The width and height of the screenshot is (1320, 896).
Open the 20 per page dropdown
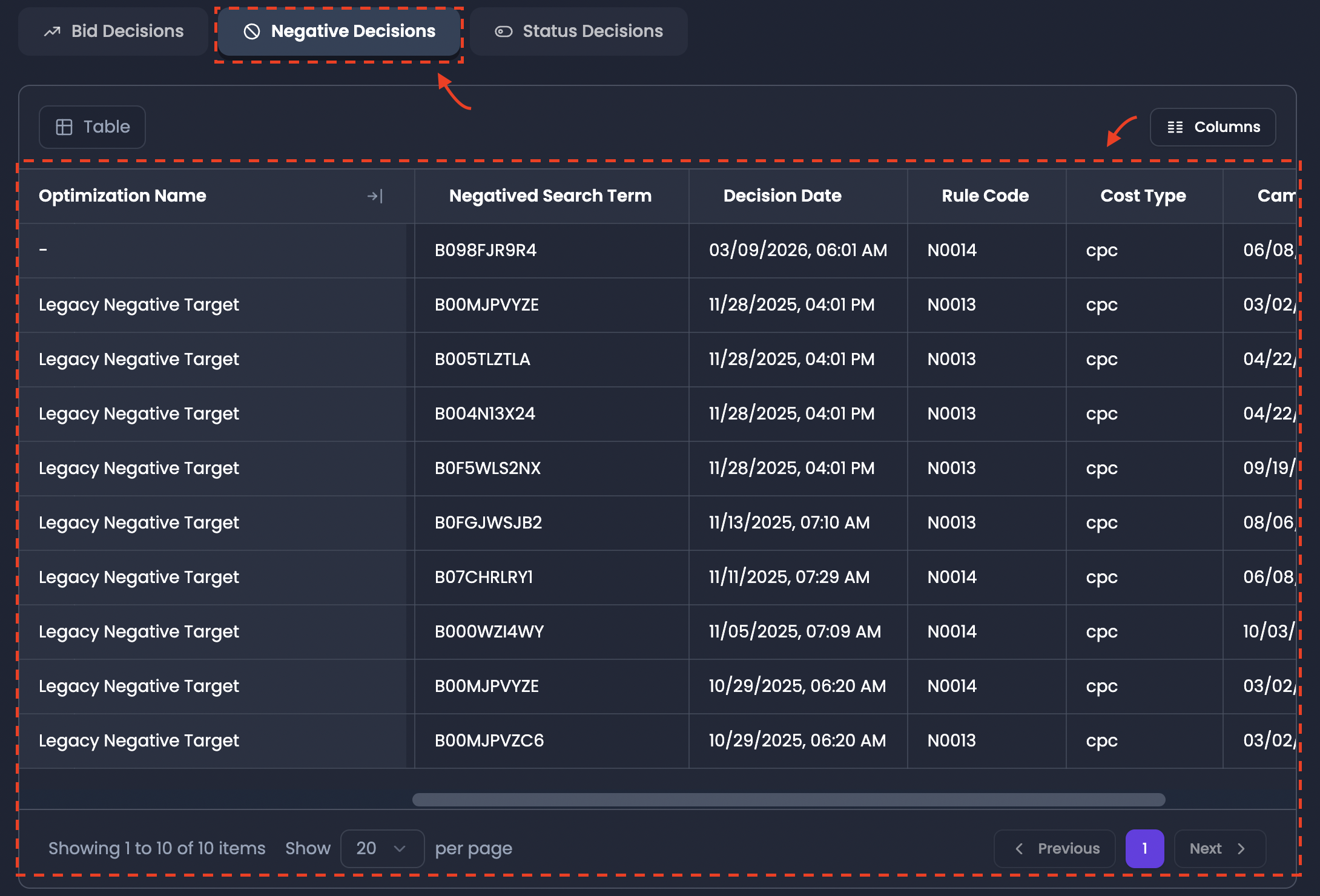382,849
